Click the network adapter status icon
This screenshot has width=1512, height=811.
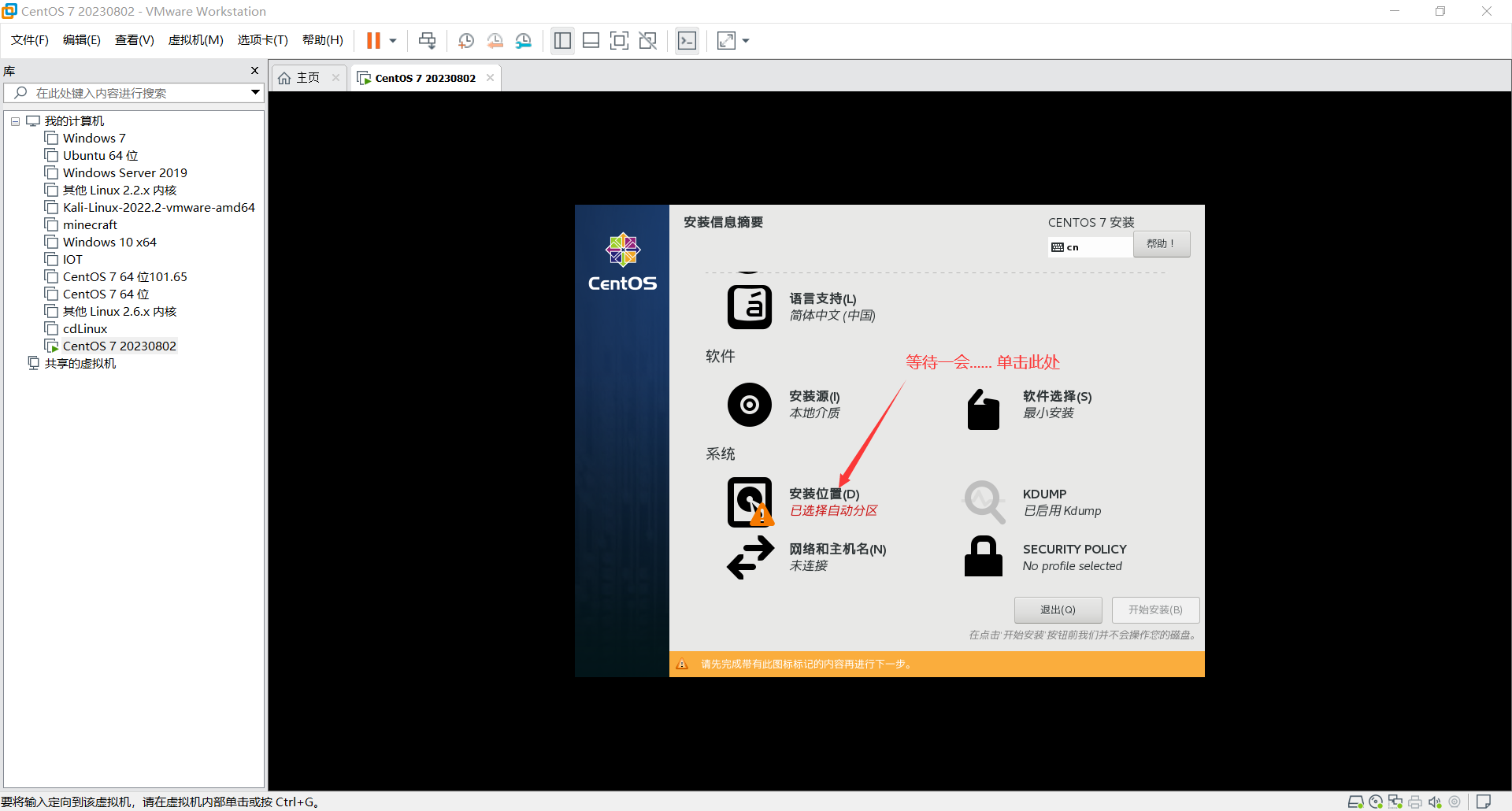pos(1395,802)
